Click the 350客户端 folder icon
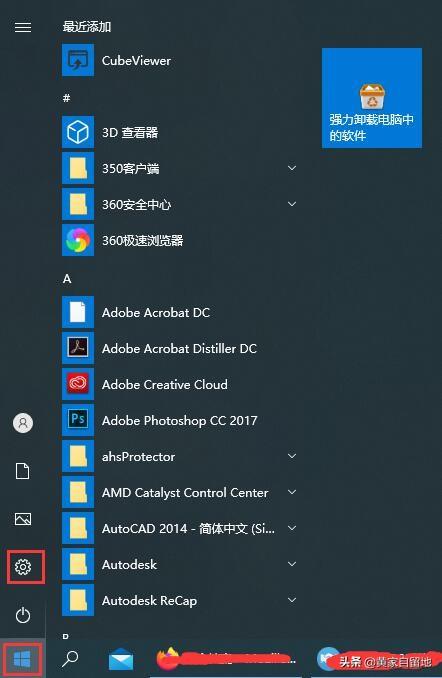This screenshot has width=442, height=678. 78,168
